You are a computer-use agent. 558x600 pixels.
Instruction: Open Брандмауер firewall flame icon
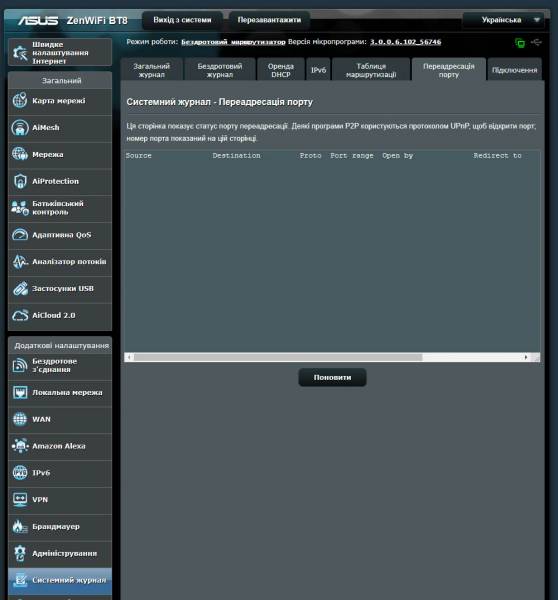[x=20, y=527]
